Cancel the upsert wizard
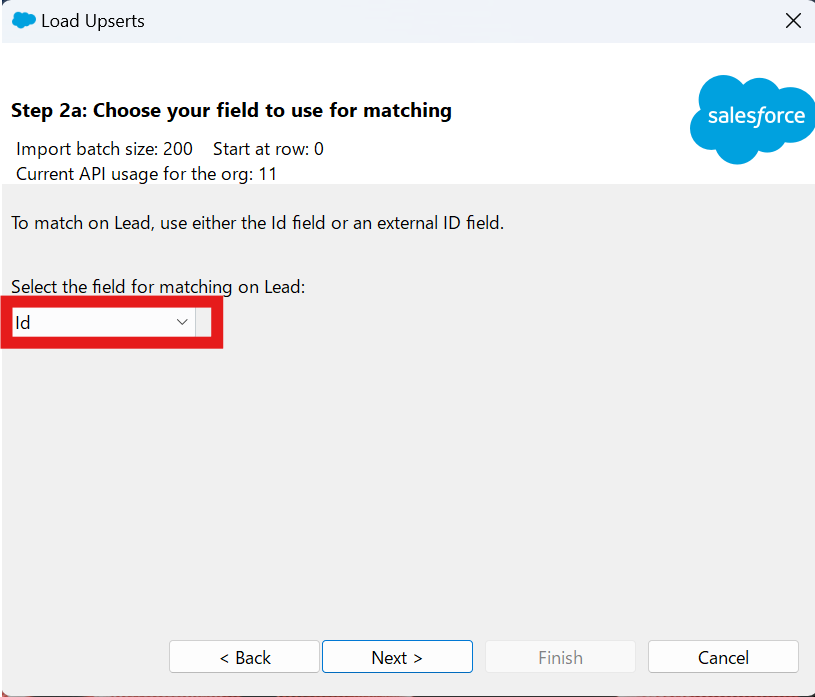 click(723, 657)
